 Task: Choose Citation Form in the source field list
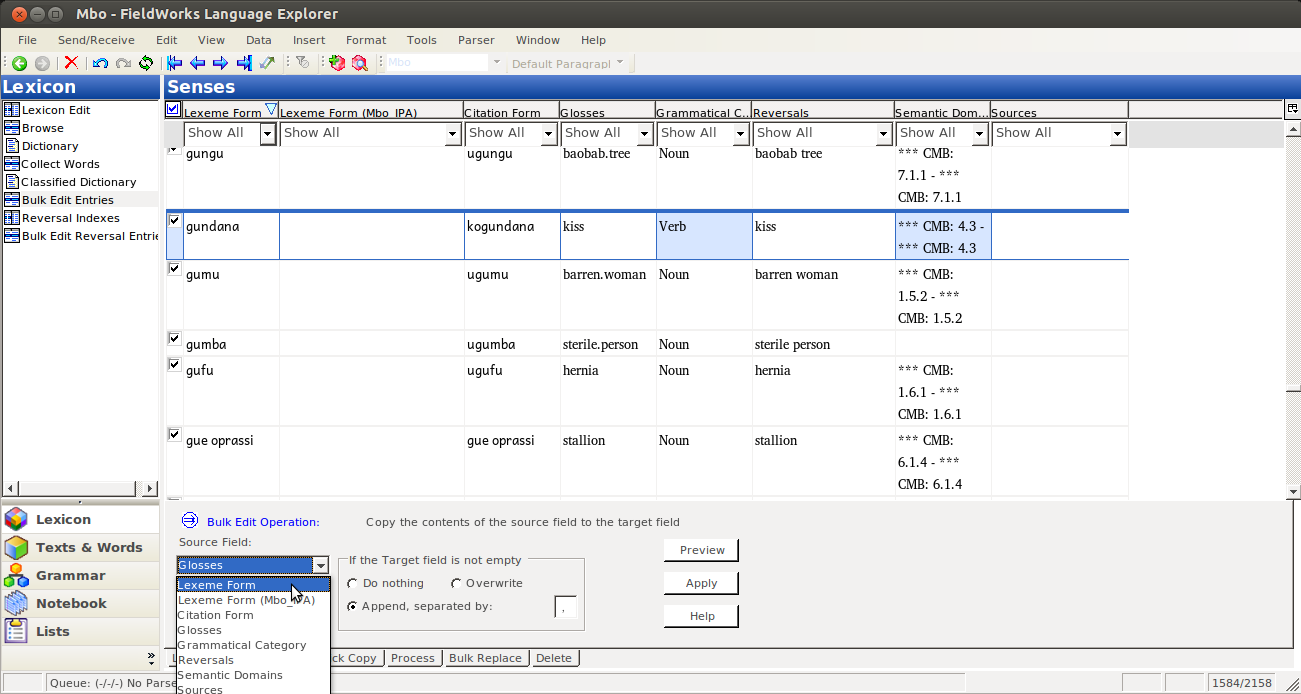coord(253,615)
